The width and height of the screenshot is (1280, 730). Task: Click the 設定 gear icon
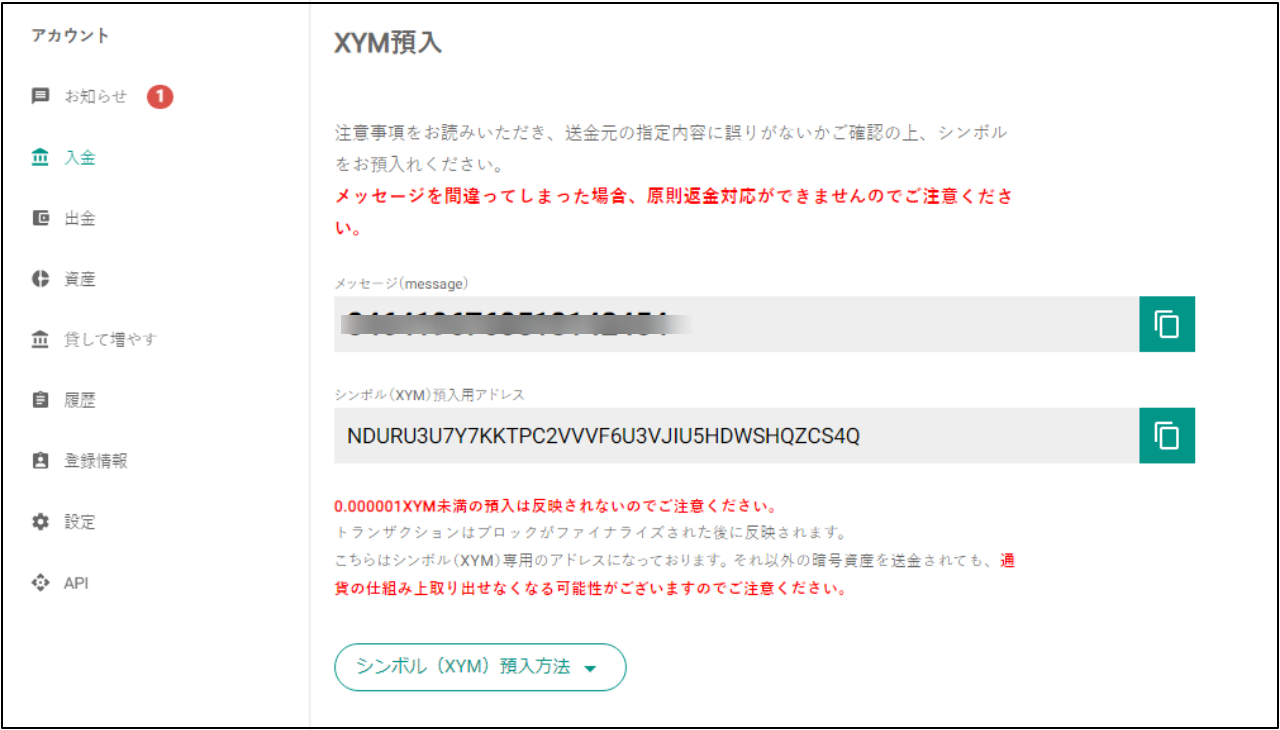pyautogui.click(x=41, y=522)
